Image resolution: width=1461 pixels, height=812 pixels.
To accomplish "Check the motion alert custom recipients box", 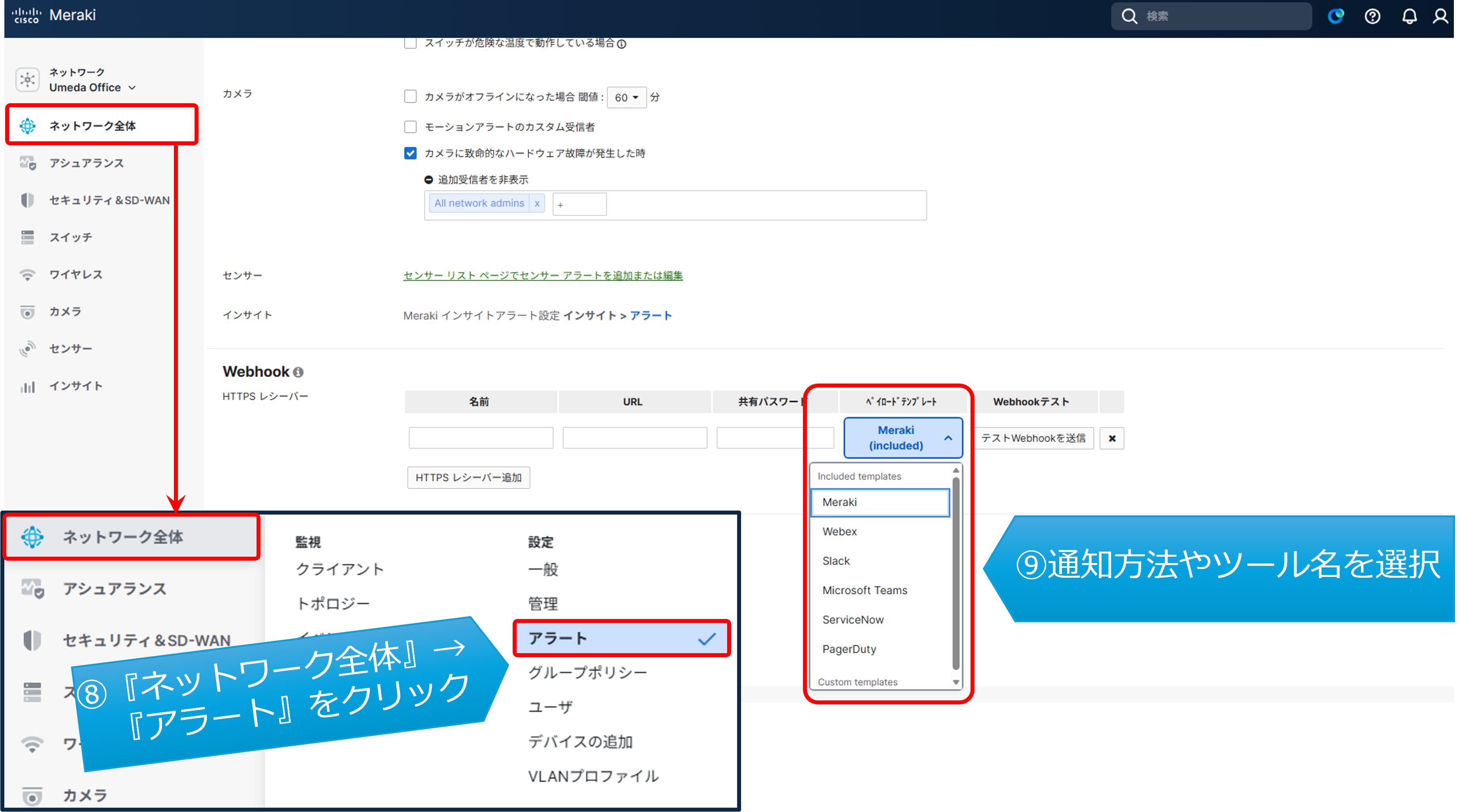I will (410, 127).
